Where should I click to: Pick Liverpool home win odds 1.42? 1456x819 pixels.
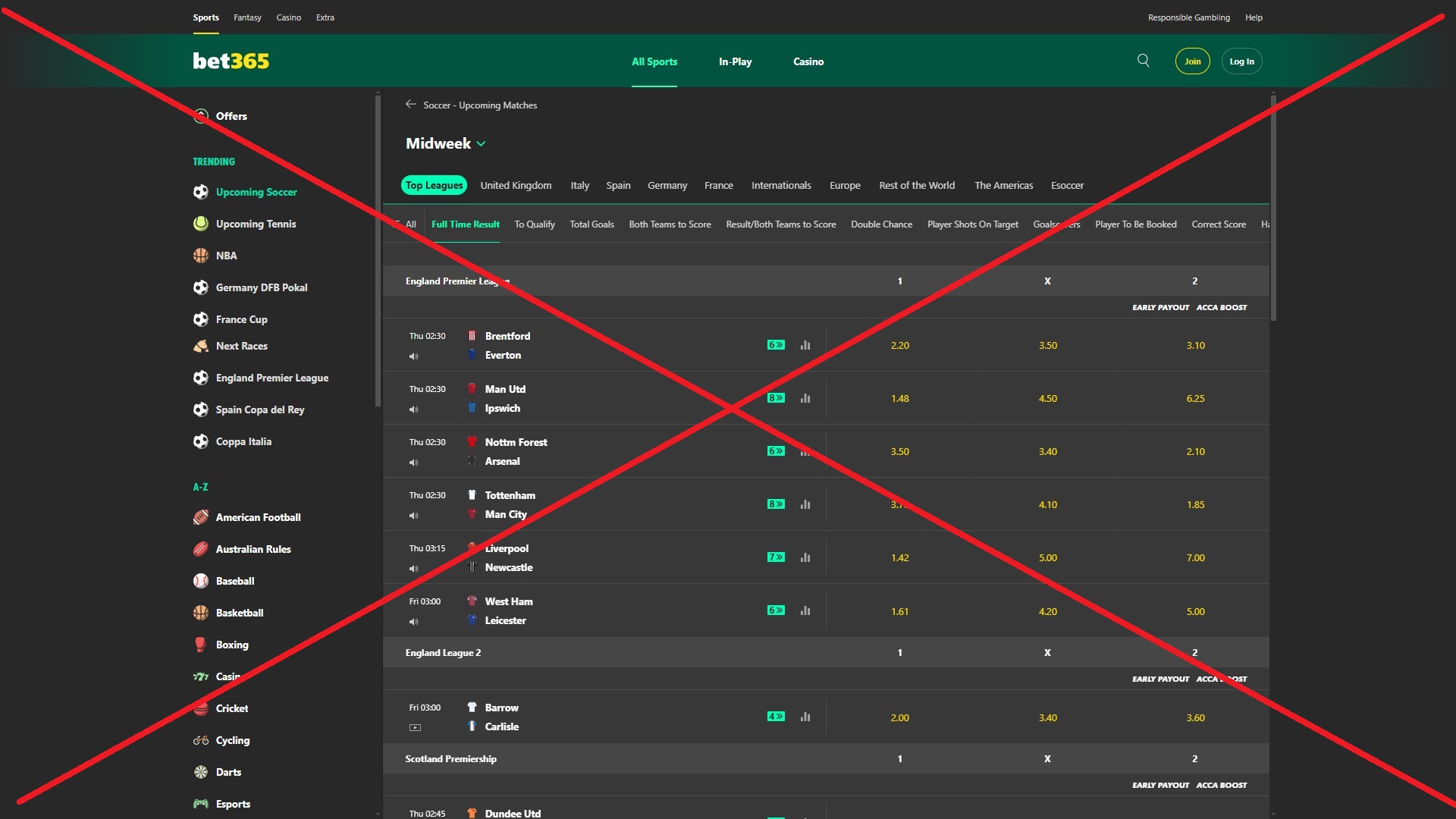[x=899, y=557]
